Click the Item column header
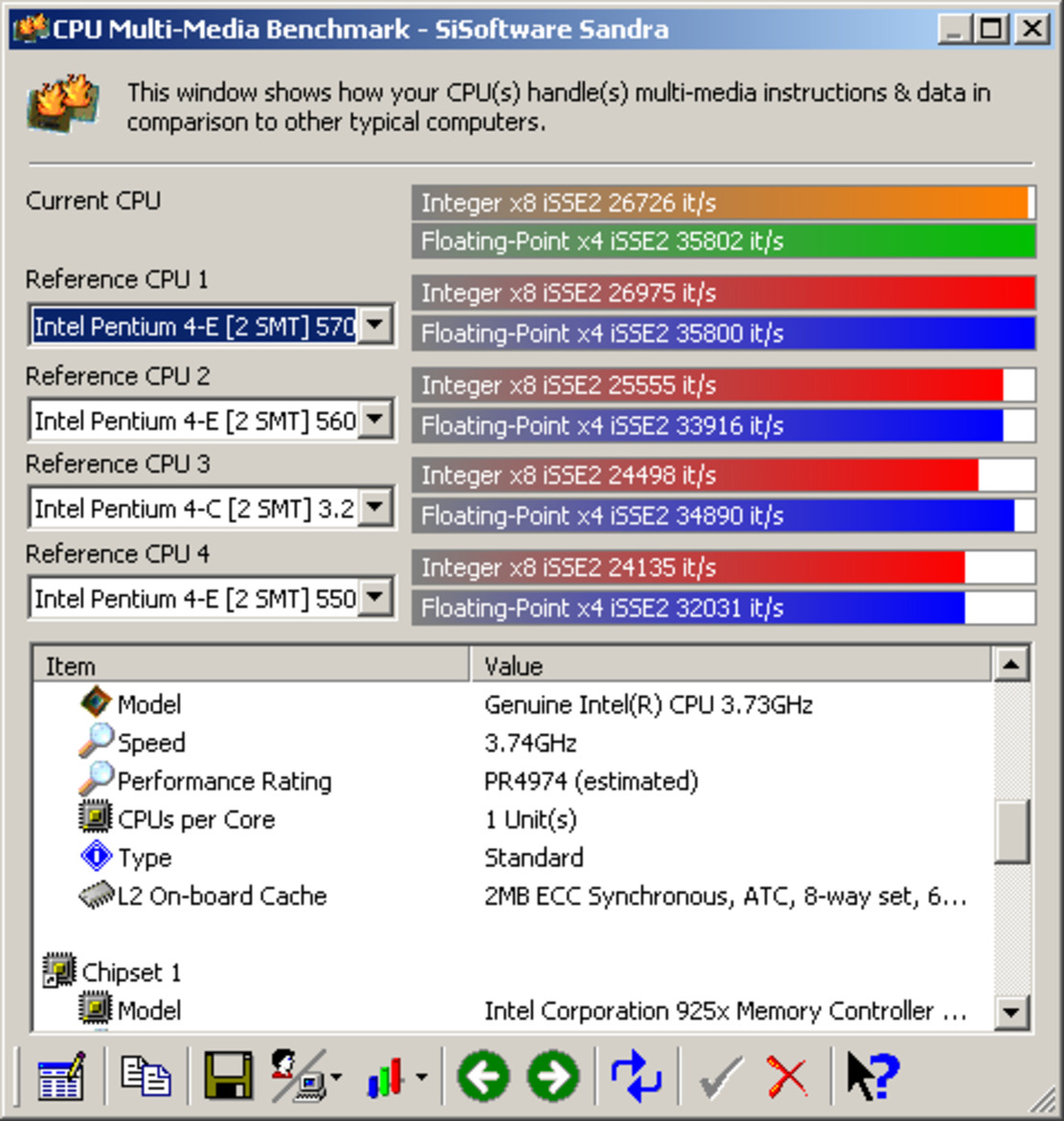Screen dimensions: 1064x1121 (x=252, y=666)
